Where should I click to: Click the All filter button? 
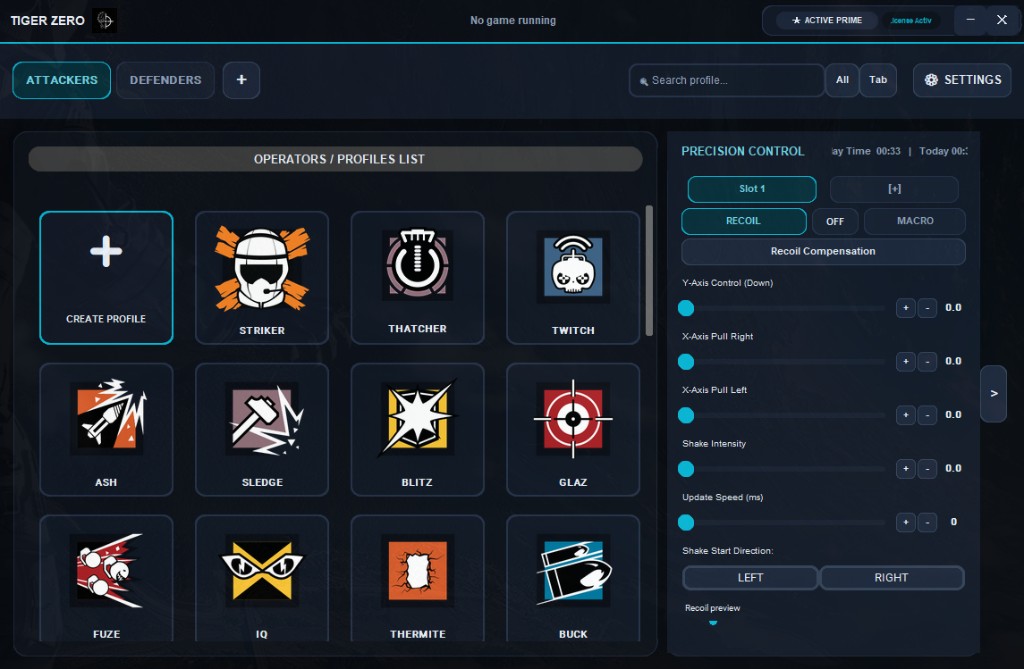click(x=842, y=80)
